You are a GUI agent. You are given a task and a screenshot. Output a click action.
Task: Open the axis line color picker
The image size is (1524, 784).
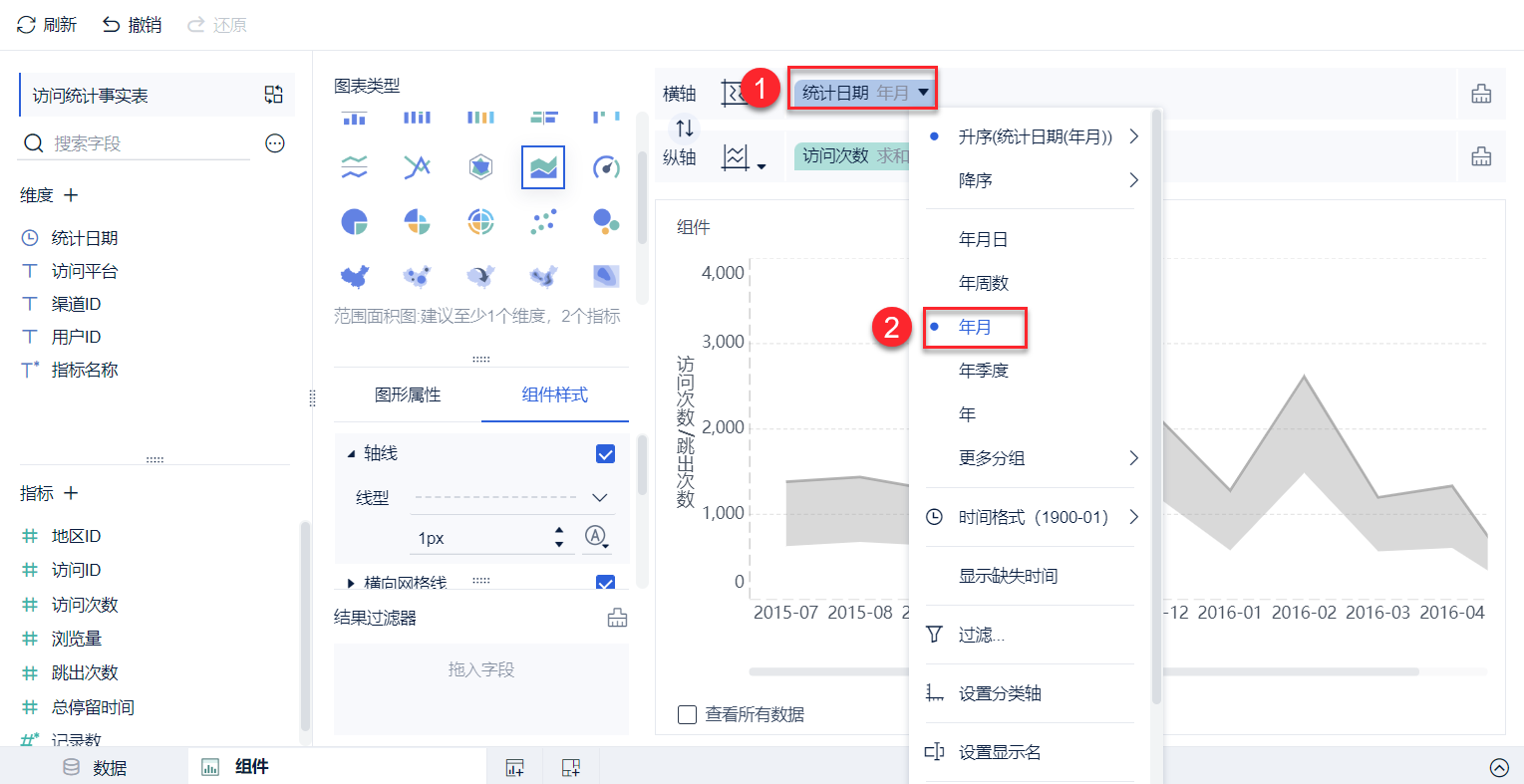click(596, 538)
